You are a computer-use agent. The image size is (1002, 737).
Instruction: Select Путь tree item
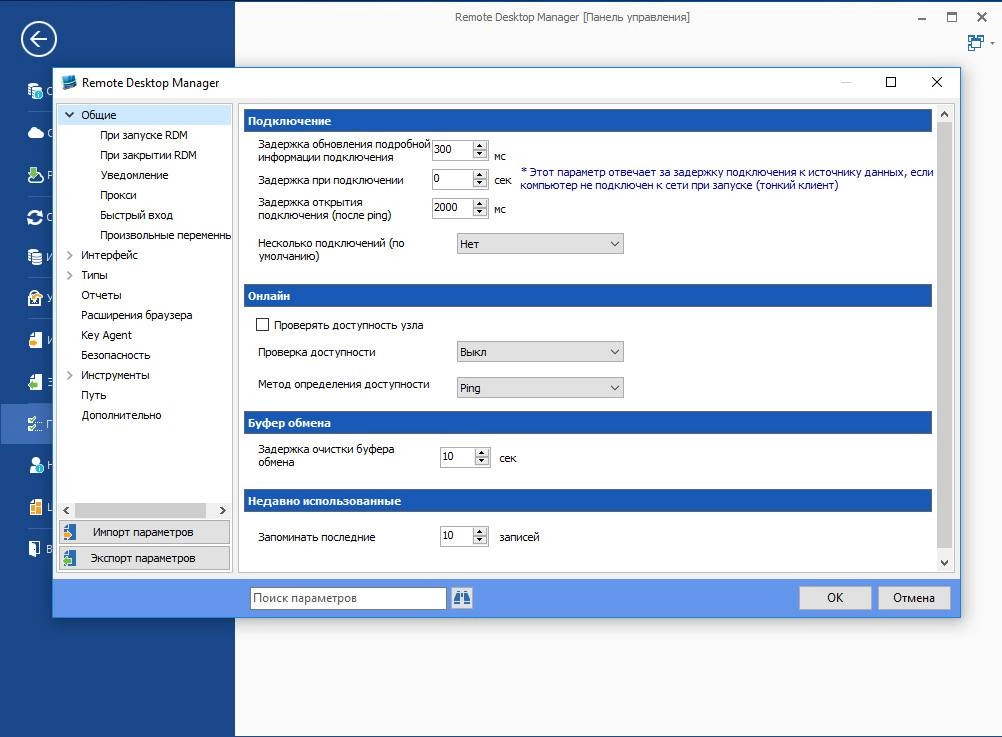(x=93, y=395)
